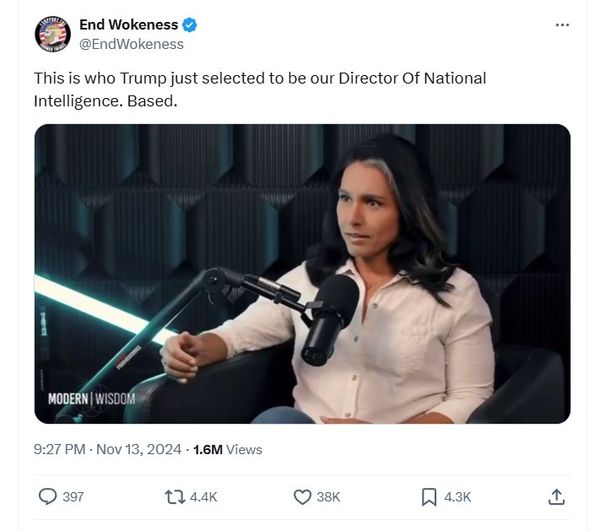The width and height of the screenshot is (600, 531).
Task: Bookmark this post
Action: tap(429, 497)
